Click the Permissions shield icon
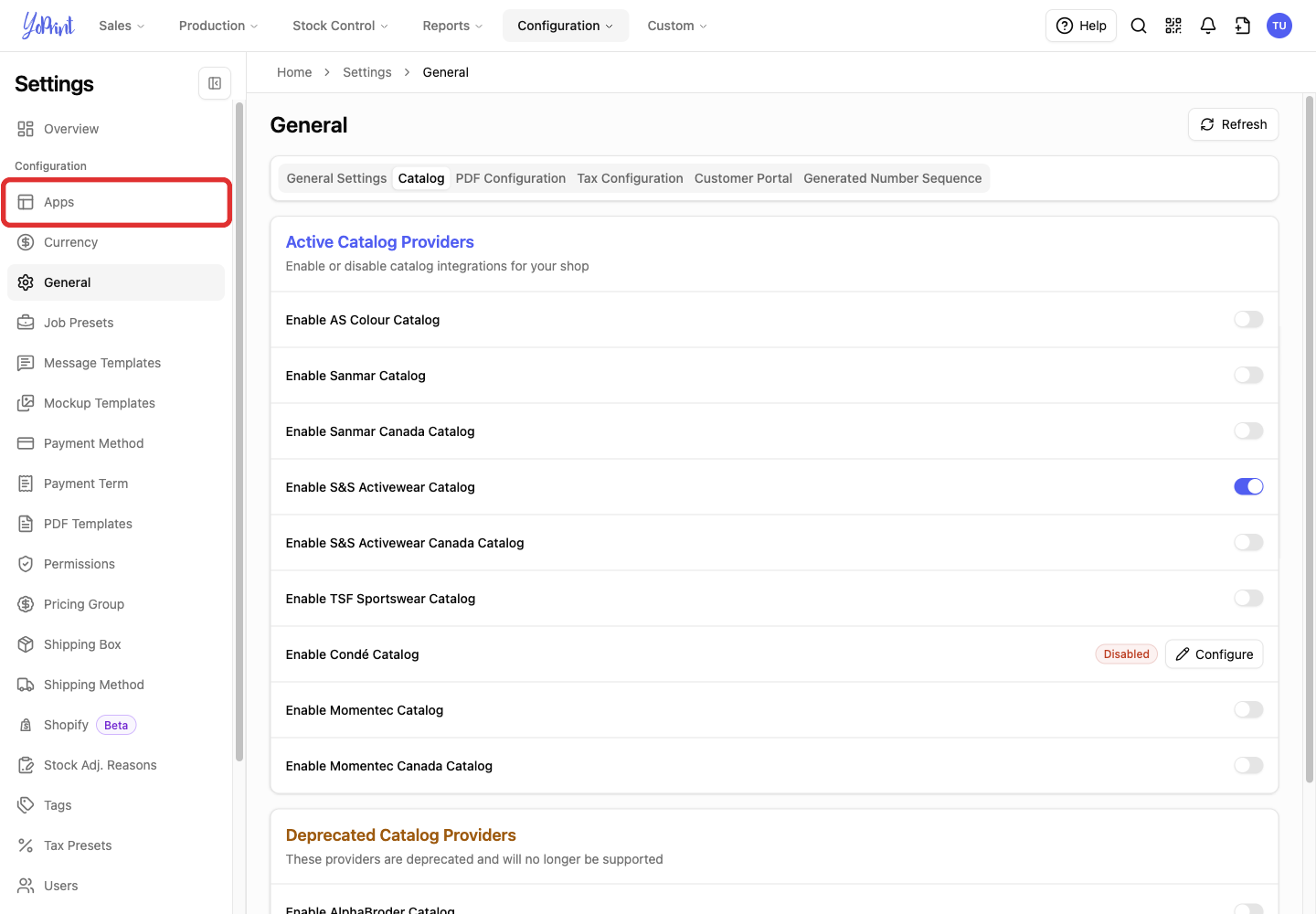Viewport: 1316px width, 914px height. point(26,564)
